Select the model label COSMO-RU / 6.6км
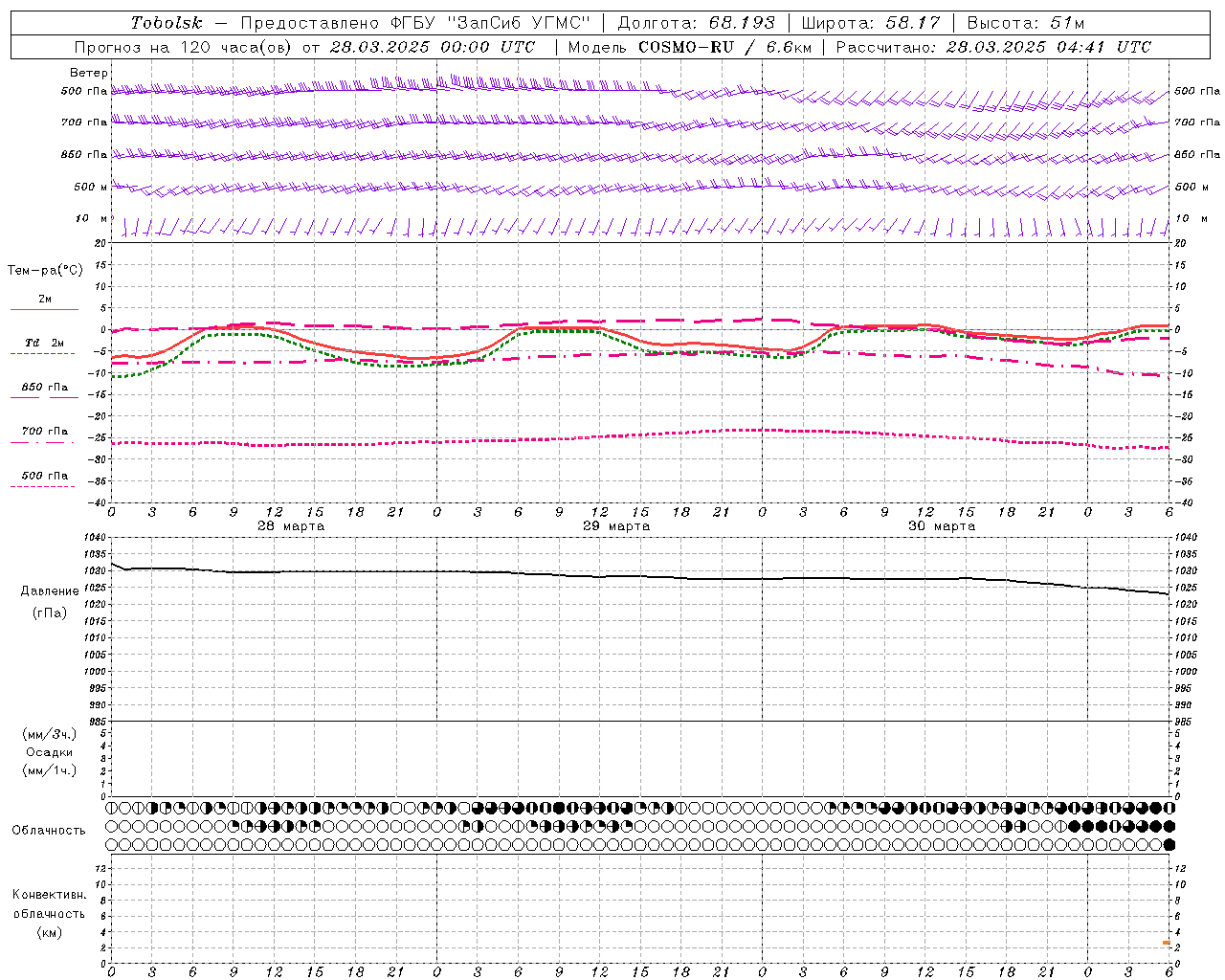This screenshot has width=1225, height=980. [x=724, y=47]
